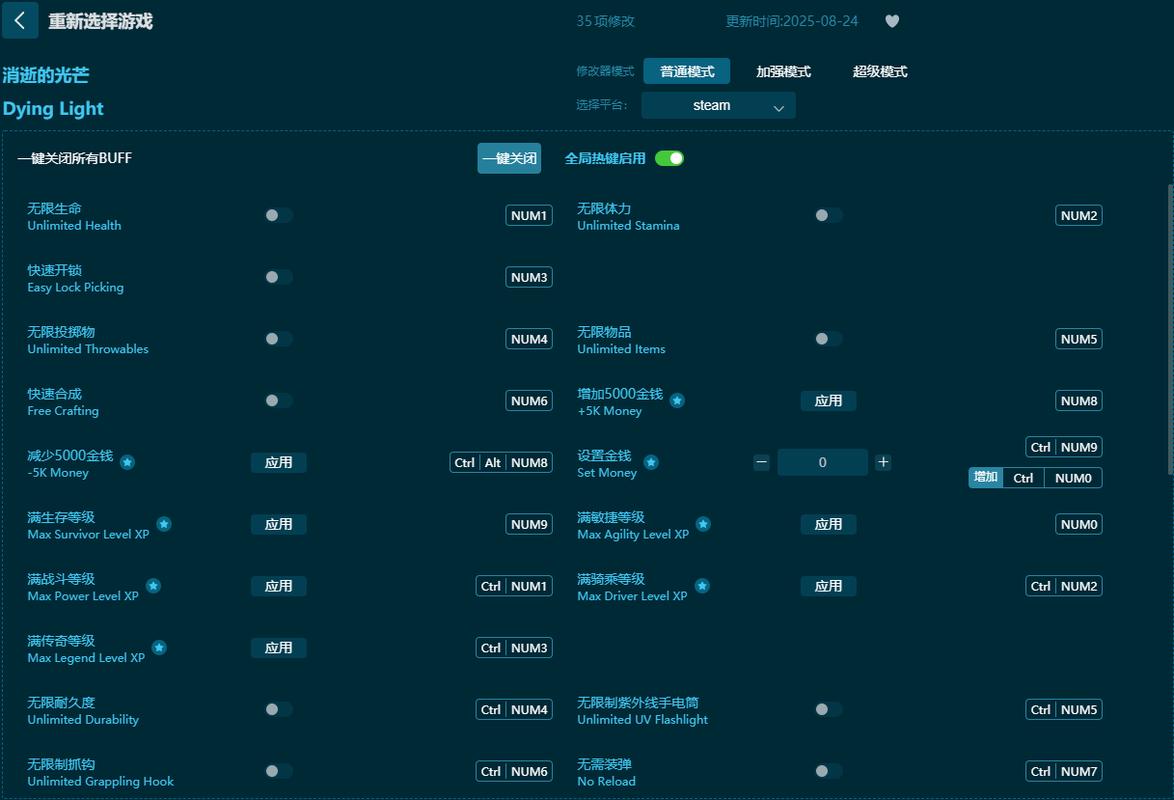Click NUM5 hotkey for Unlimited Items

(1078, 339)
